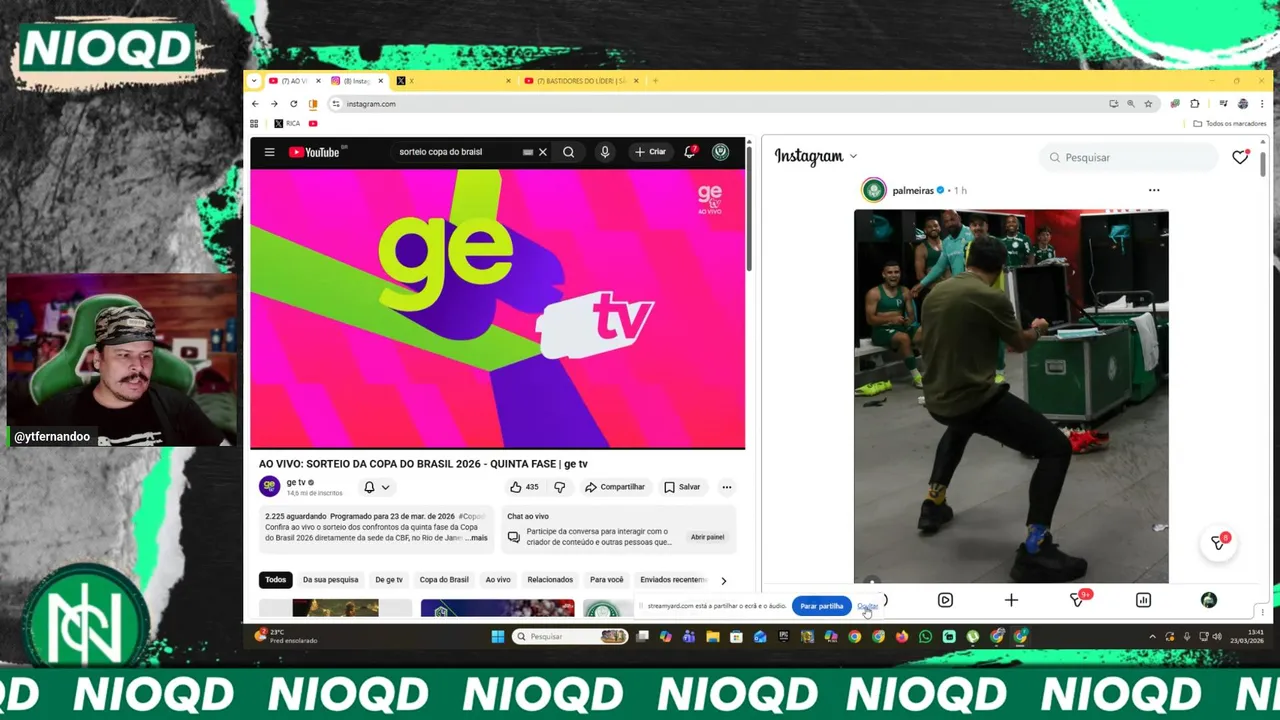Click the Windows taskbar Pesquisar box
The image size is (1280, 720).
point(570,636)
